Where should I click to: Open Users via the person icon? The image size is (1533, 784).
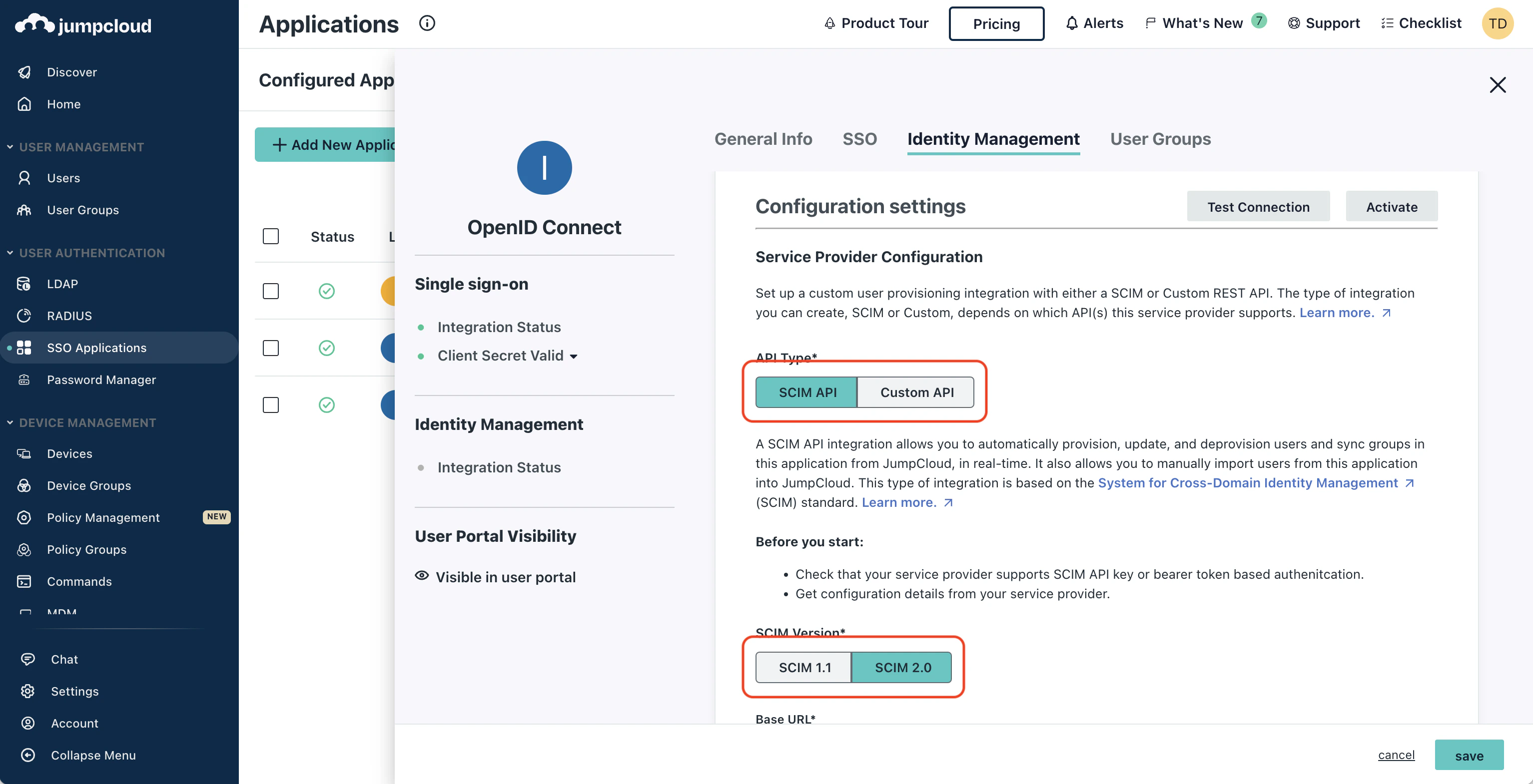[24, 178]
